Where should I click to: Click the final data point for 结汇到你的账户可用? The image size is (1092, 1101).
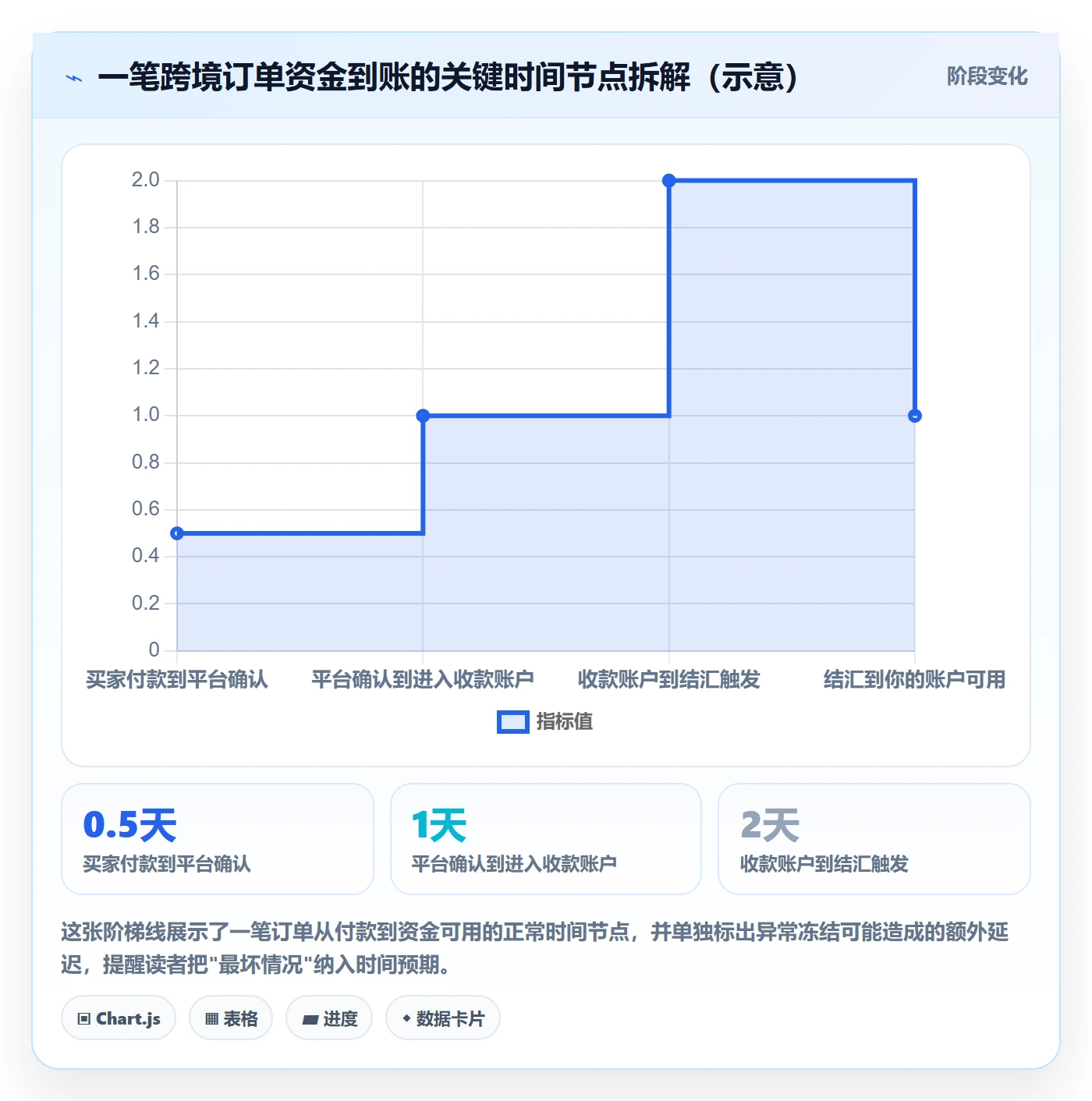coord(915,416)
